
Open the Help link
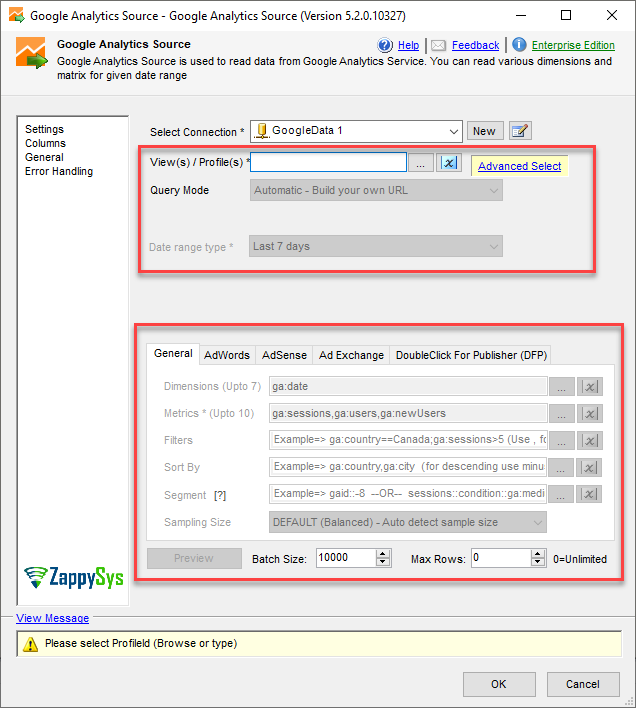point(408,45)
